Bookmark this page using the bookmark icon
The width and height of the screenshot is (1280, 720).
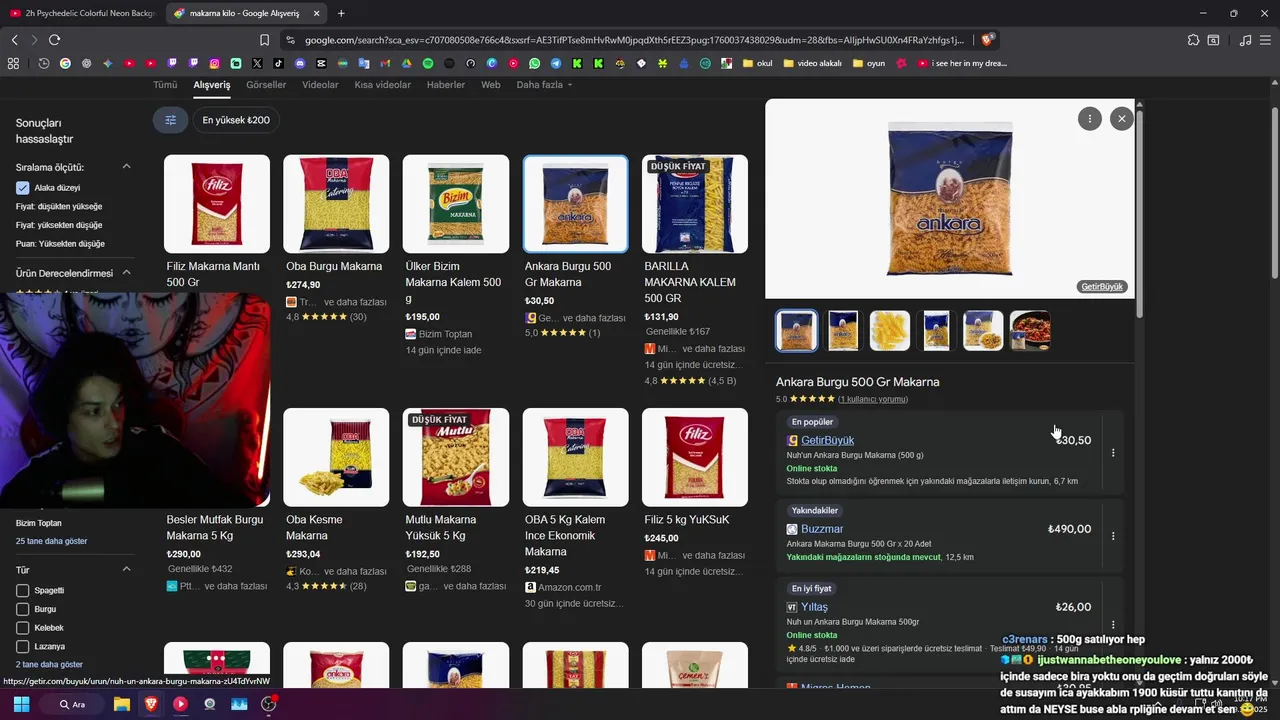[x=264, y=40]
